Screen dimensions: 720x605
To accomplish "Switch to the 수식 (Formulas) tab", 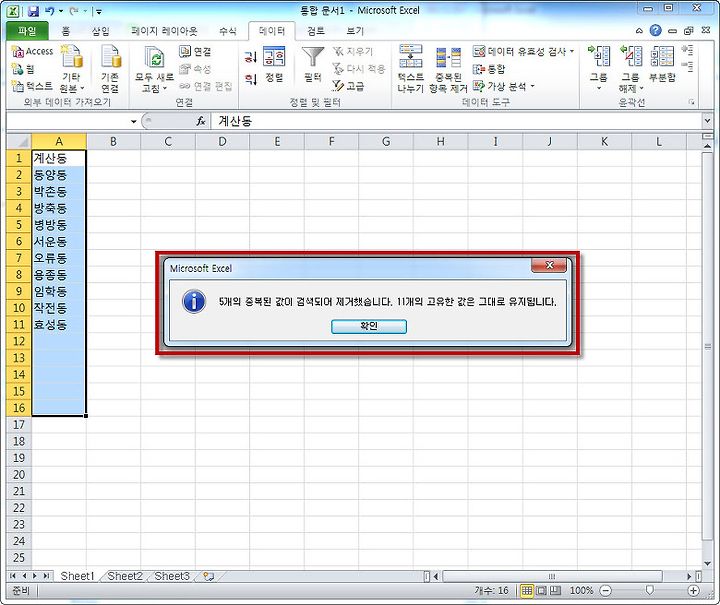I will pos(227,31).
